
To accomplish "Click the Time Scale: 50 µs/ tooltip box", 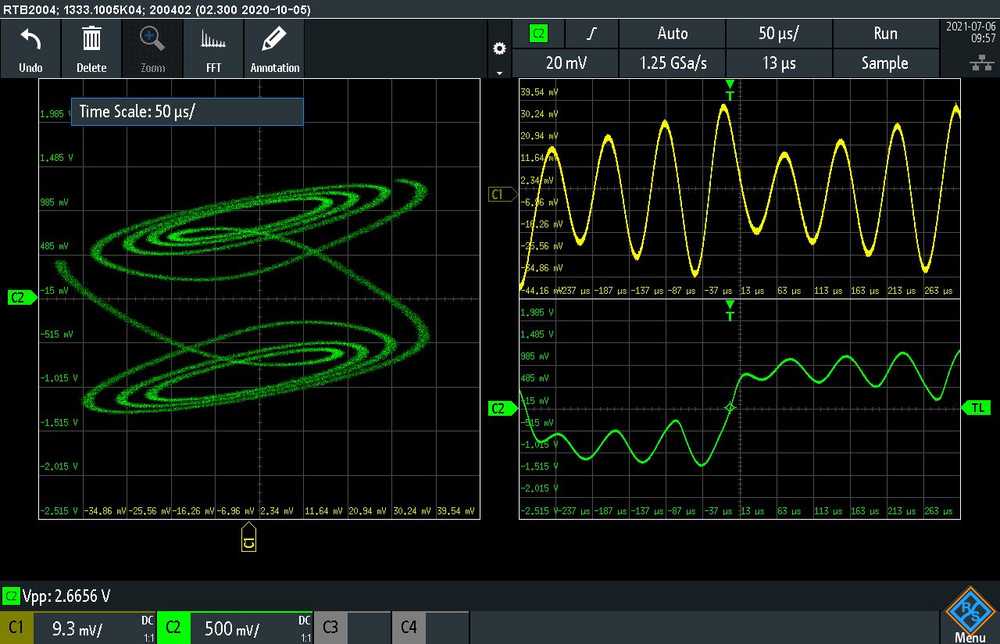I will [187, 112].
